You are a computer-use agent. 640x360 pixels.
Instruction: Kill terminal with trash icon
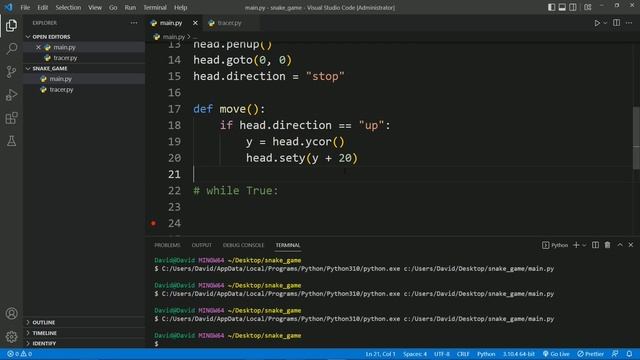click(607, 245)
